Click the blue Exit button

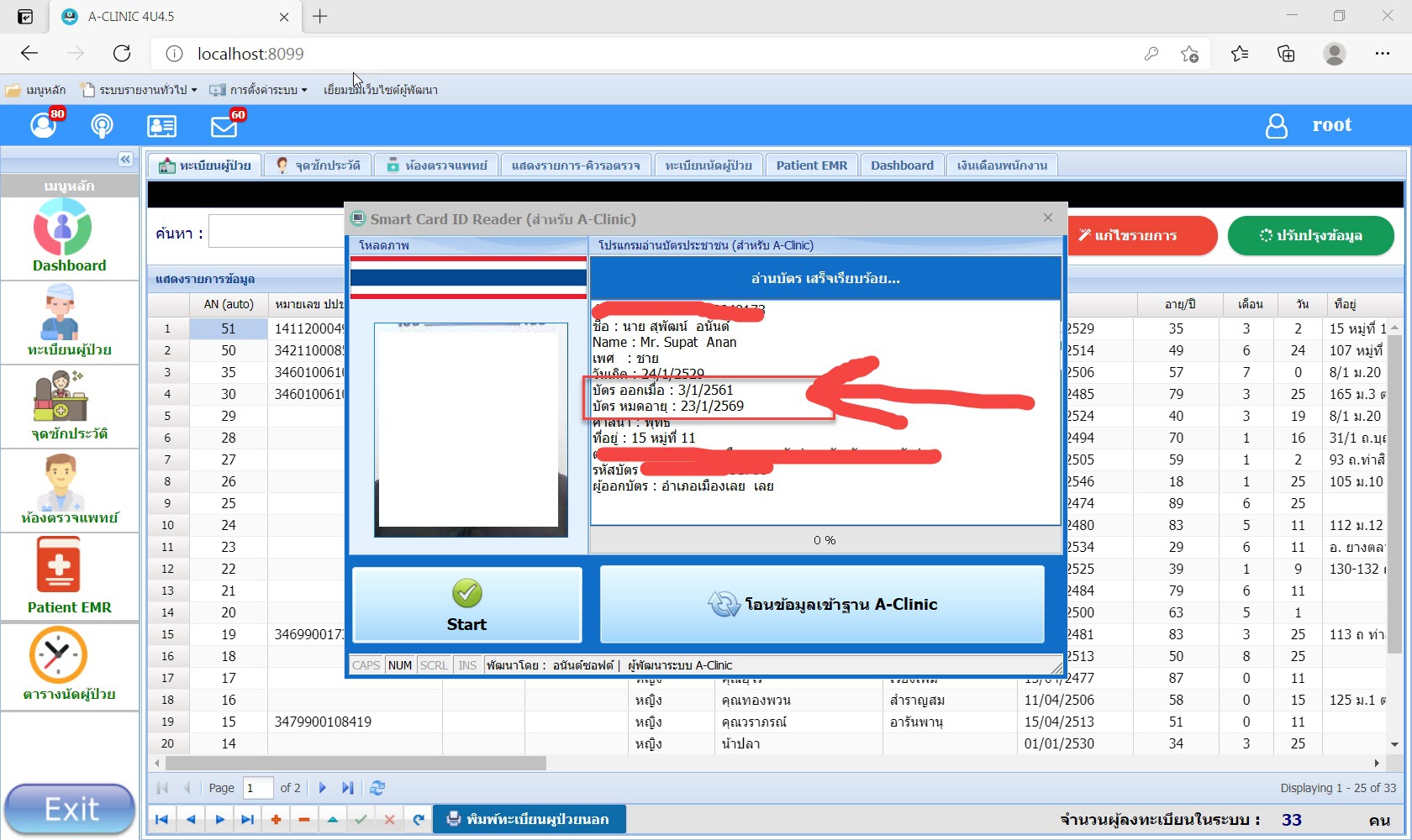[x=70, y=810]
